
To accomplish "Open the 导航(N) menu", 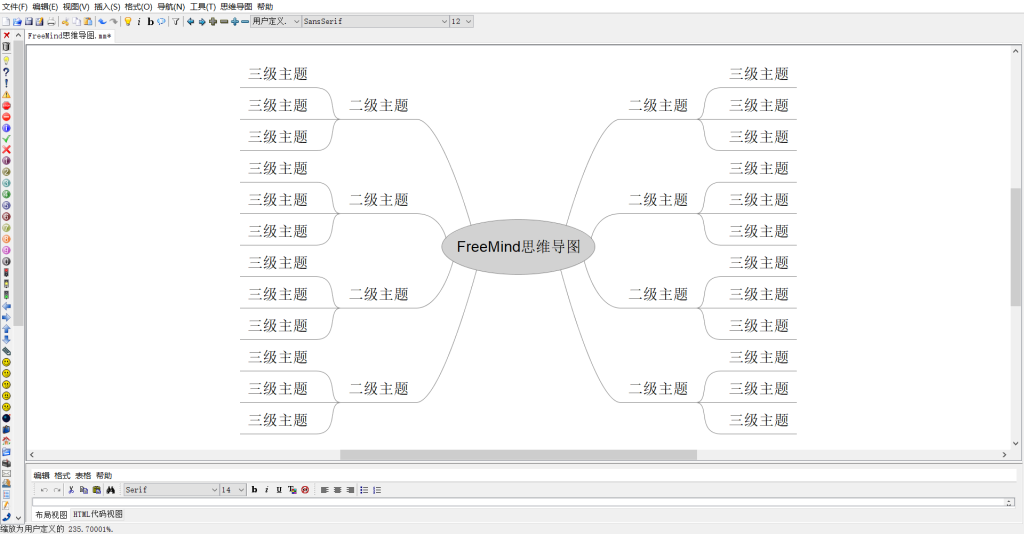I will tap(171, 7).
